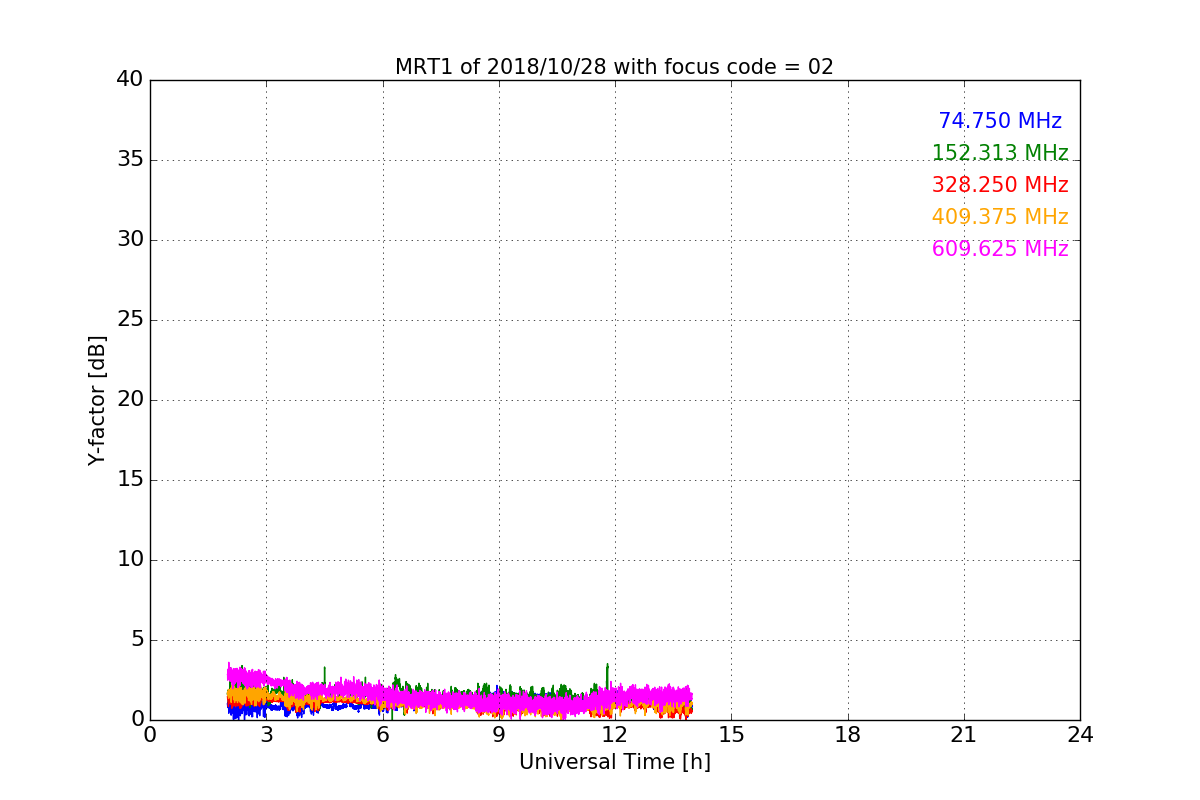Click x-axis tick value 6
The height and width of the screenshot is (800, 1200).
(x=383, y=734)
